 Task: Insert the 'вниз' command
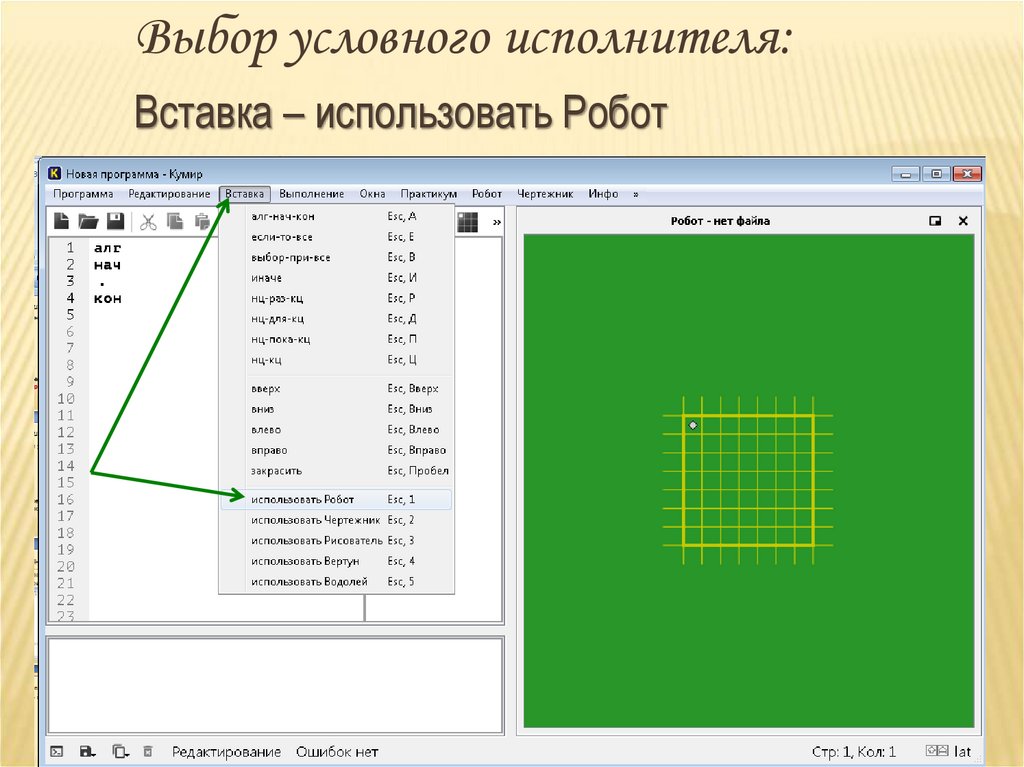336,409
